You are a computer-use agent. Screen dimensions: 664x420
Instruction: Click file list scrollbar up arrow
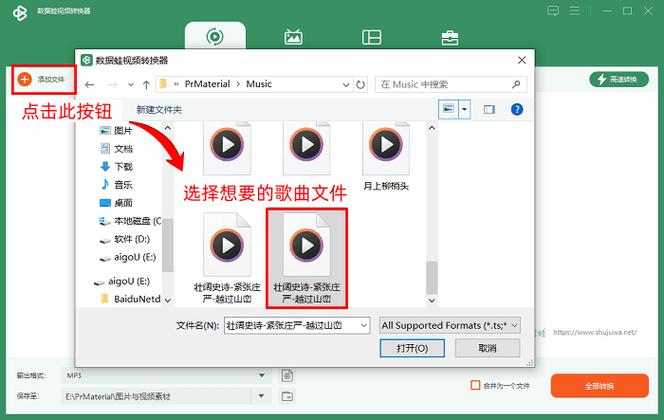pyautogui.click(x=432, y=127)
